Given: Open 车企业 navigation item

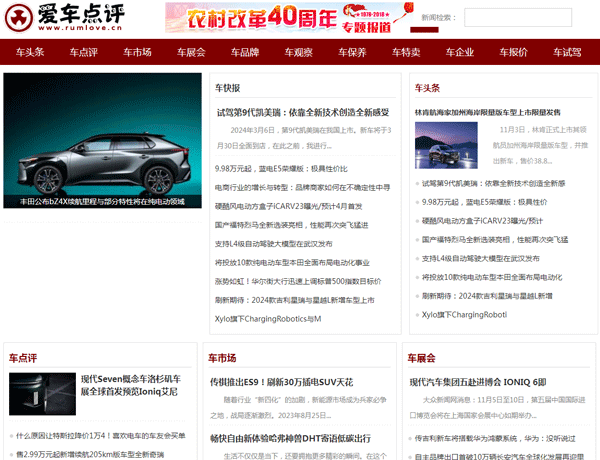Looking at the screenshot, I should (x=460, y=52).
